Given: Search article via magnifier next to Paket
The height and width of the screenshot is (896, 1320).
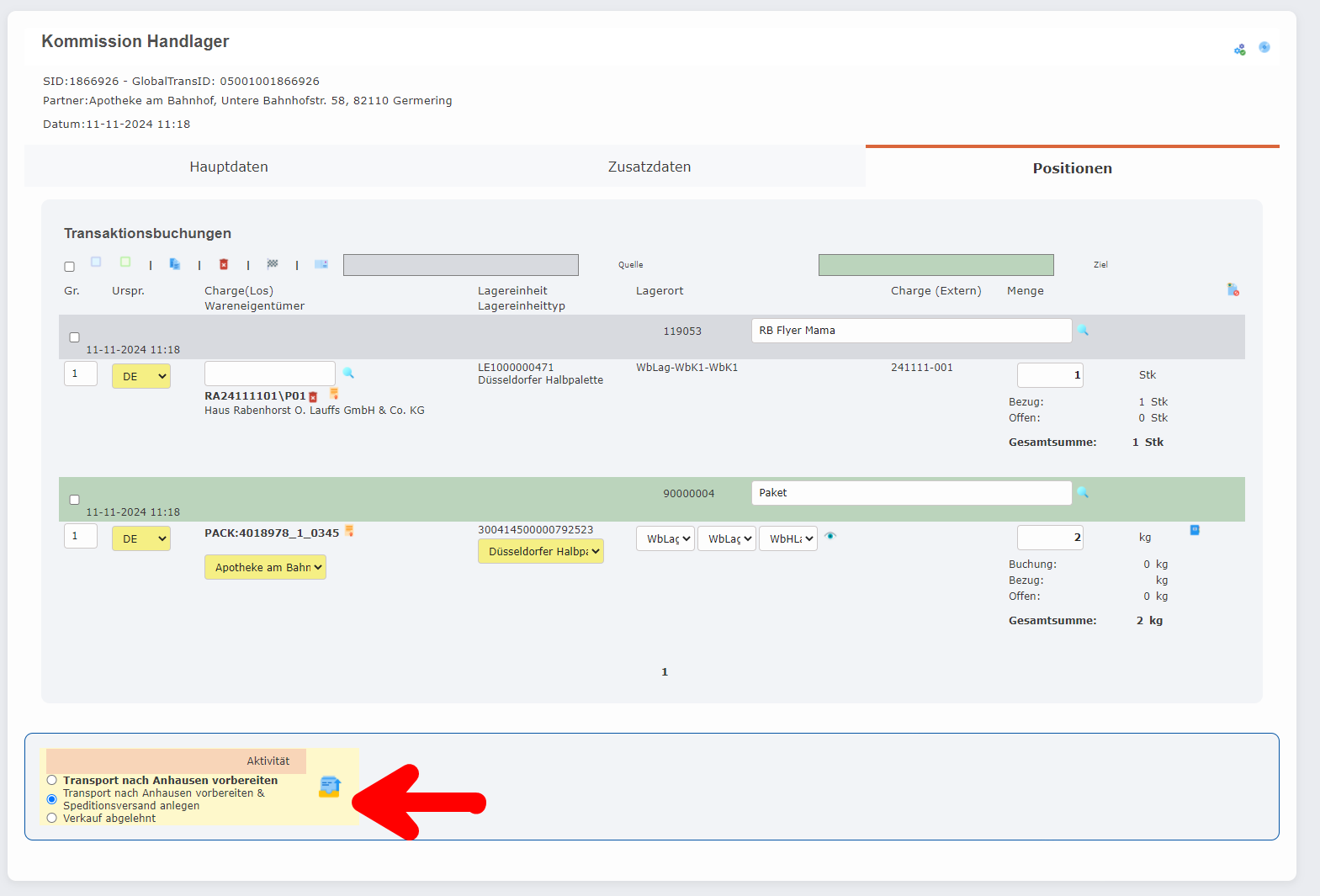Looking at the screenshot, I should coord(1084,493).
